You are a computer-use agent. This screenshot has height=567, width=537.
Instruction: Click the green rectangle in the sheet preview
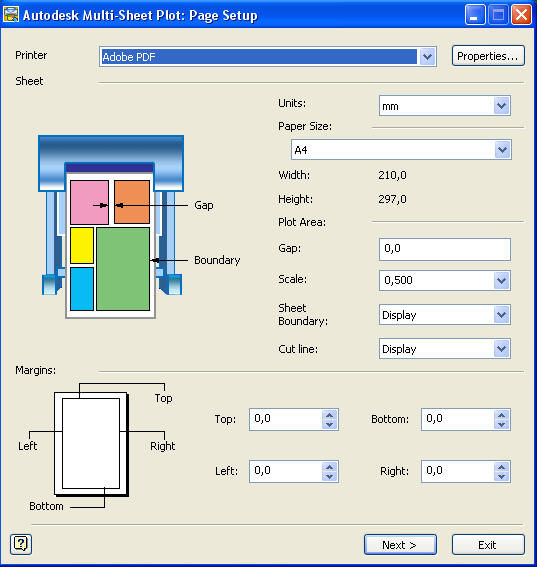(123, 269)
